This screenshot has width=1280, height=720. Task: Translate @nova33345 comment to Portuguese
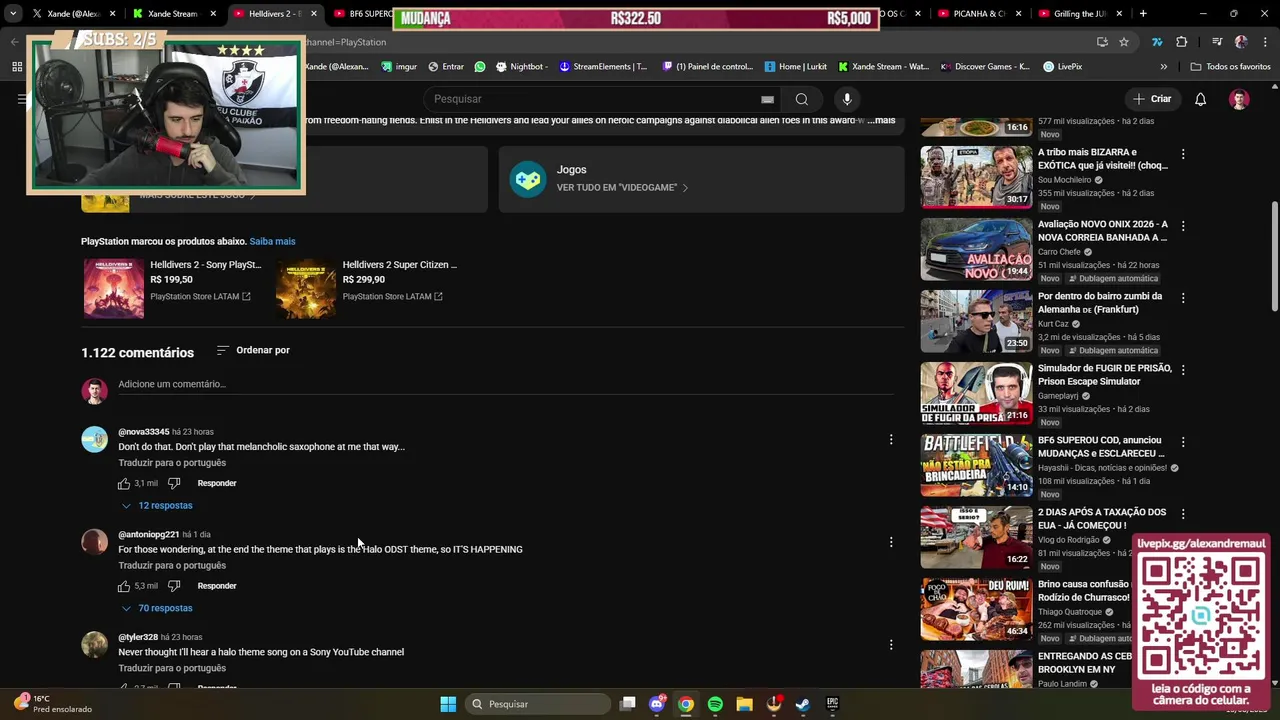click(172, 463)
